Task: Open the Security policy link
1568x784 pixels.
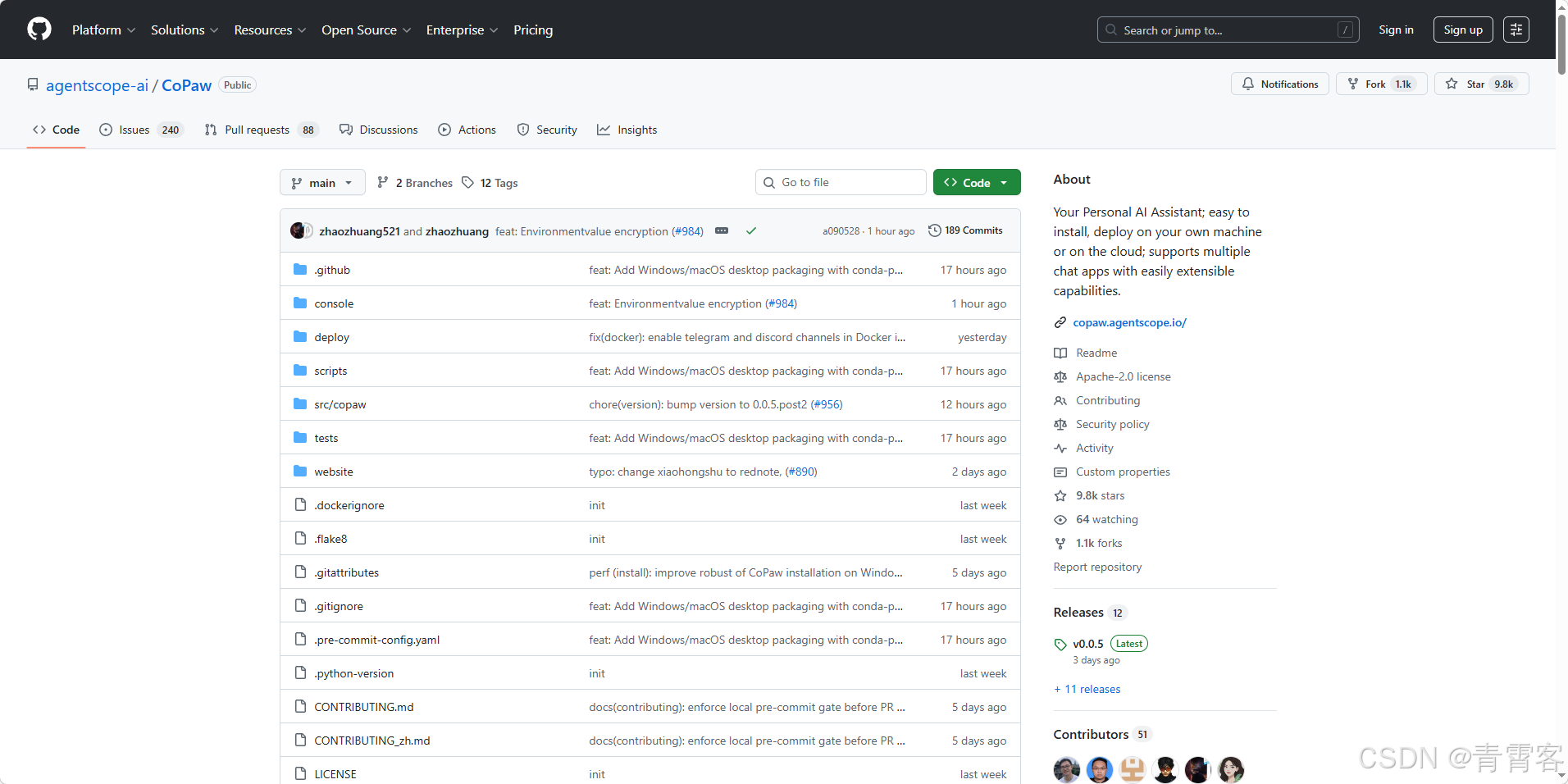Action: pyautogui.click(x=1113, y=424)
